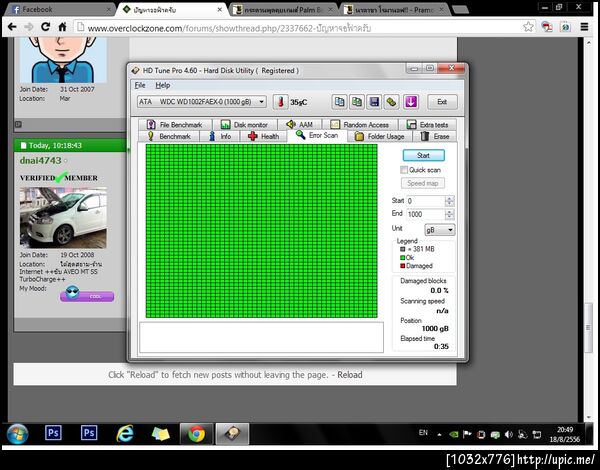Open first Photoshop taskbar icon
Viewport: 600px width, 470px height.
coord(53,433)
